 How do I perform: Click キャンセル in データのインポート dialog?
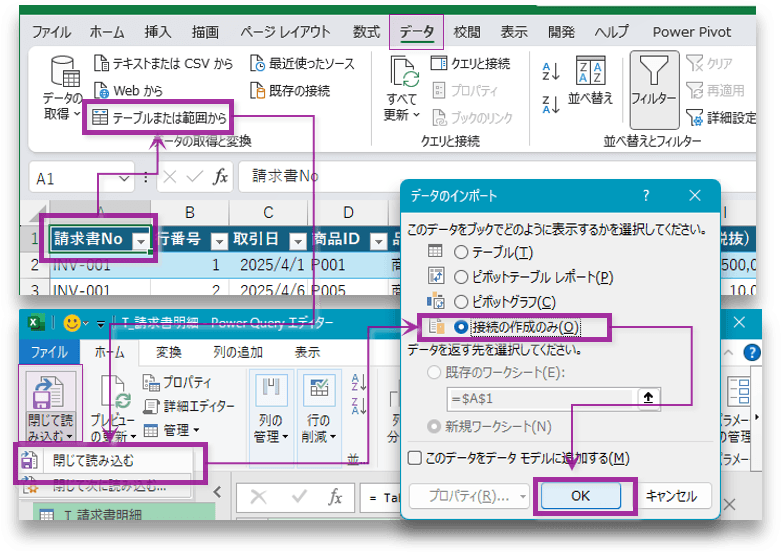point(671,496)
